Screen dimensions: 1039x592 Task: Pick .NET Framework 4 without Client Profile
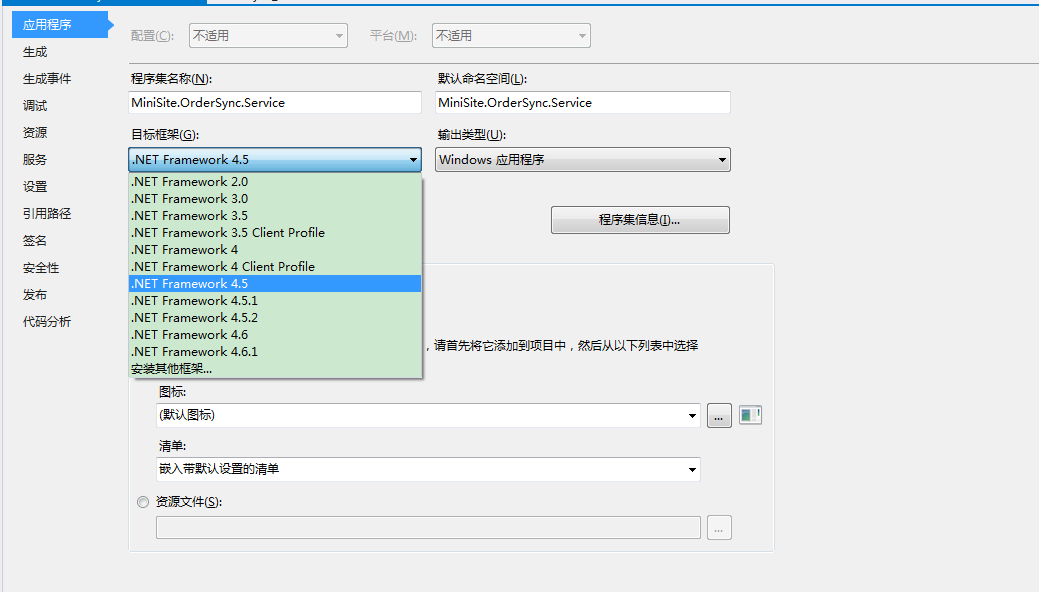[275, 250]
